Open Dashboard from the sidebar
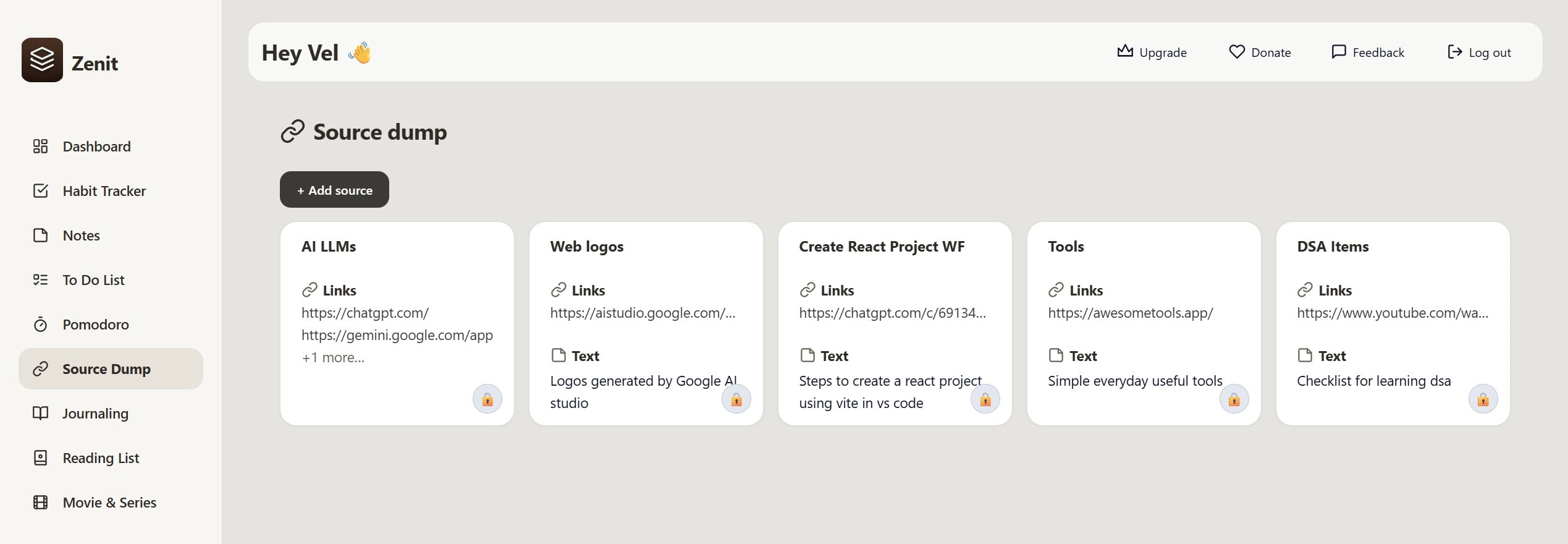1568x544 pixels. 96,147
